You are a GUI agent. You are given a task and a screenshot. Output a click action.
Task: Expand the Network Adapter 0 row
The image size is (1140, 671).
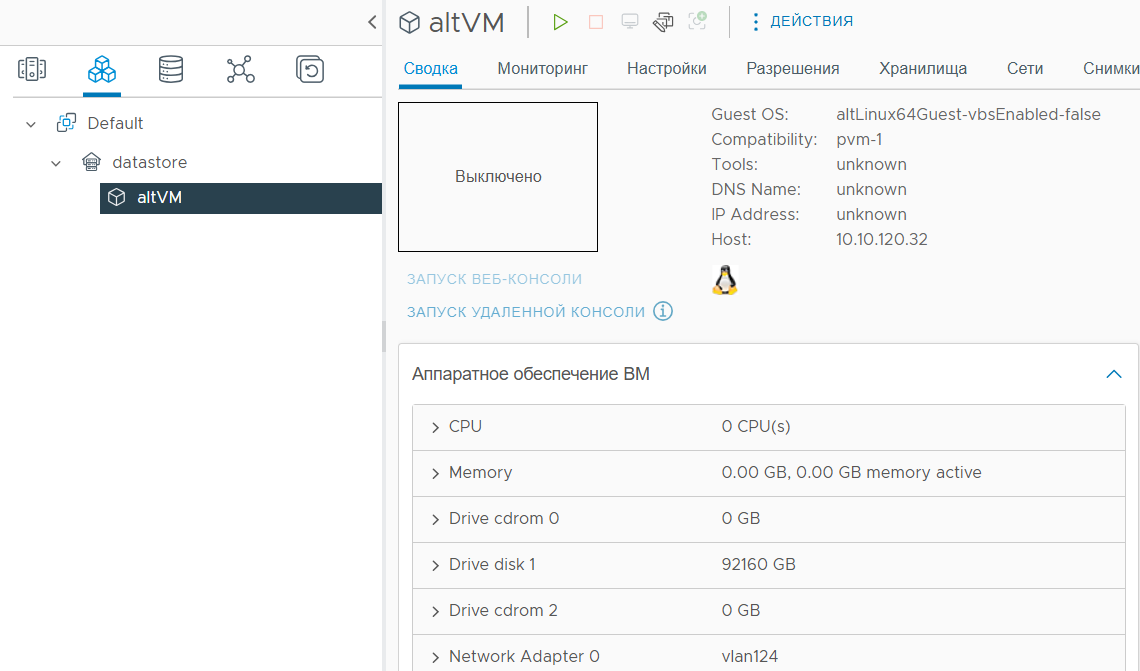(x=435, y=657)
